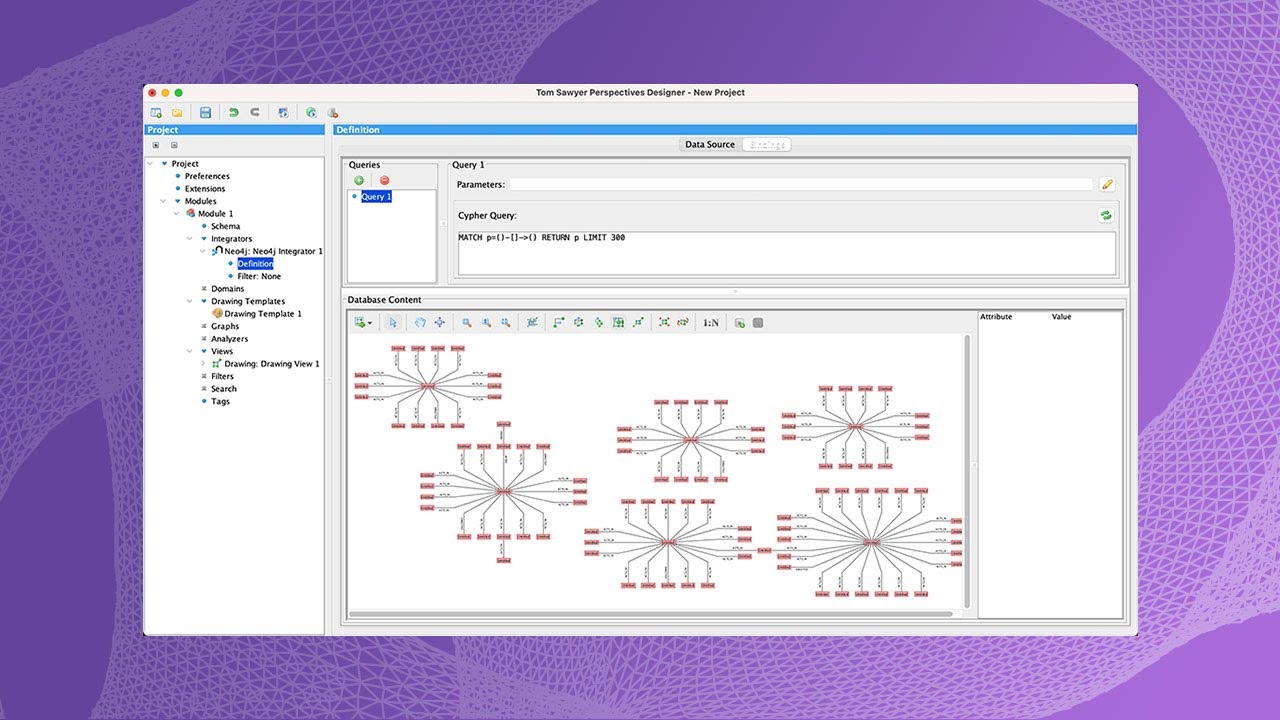Click the desktop preview run icon
This screenshot has width=1280, height=720.
coord(283,112)
